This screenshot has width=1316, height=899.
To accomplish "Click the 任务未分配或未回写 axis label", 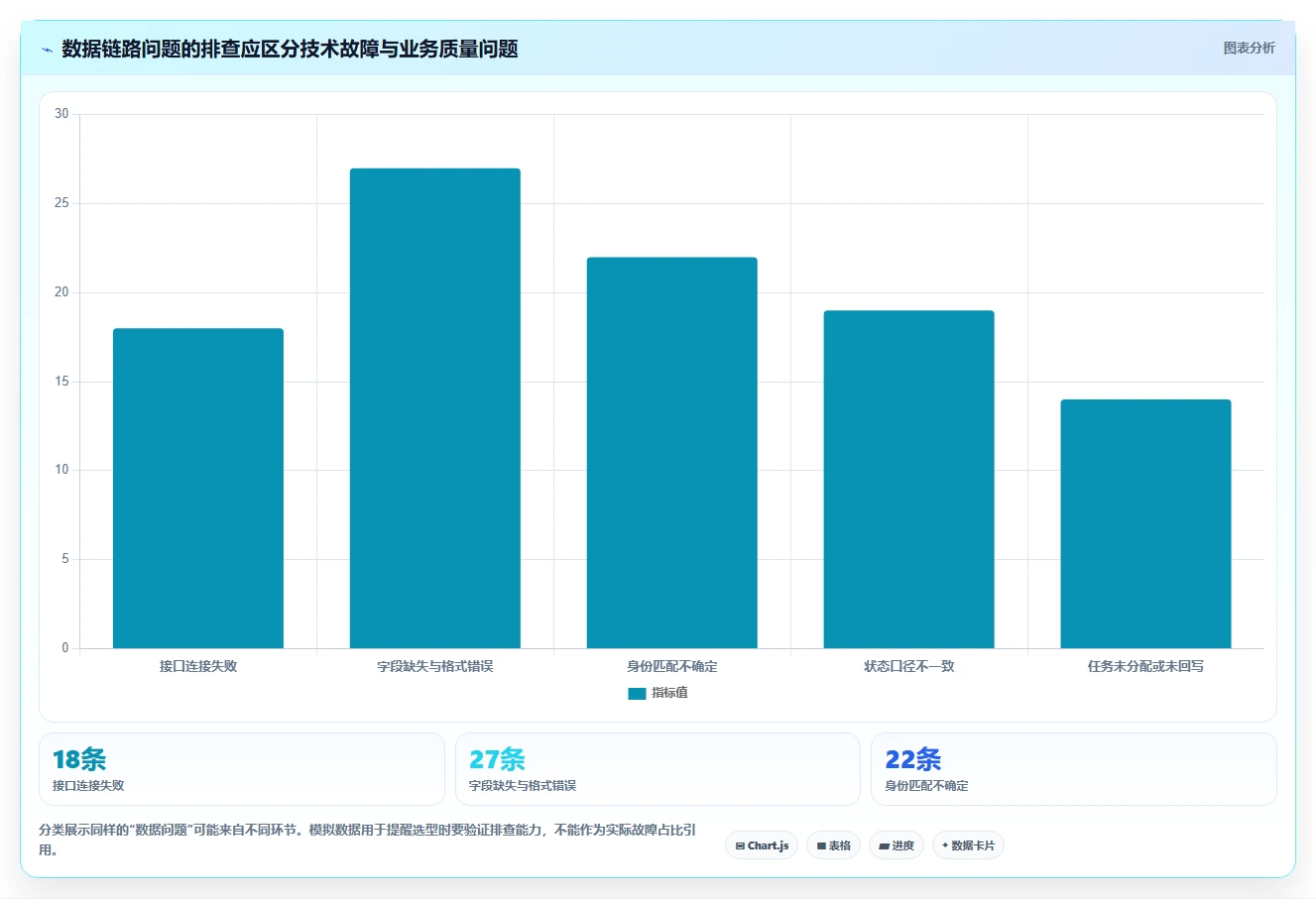I will pos(1145,666).
